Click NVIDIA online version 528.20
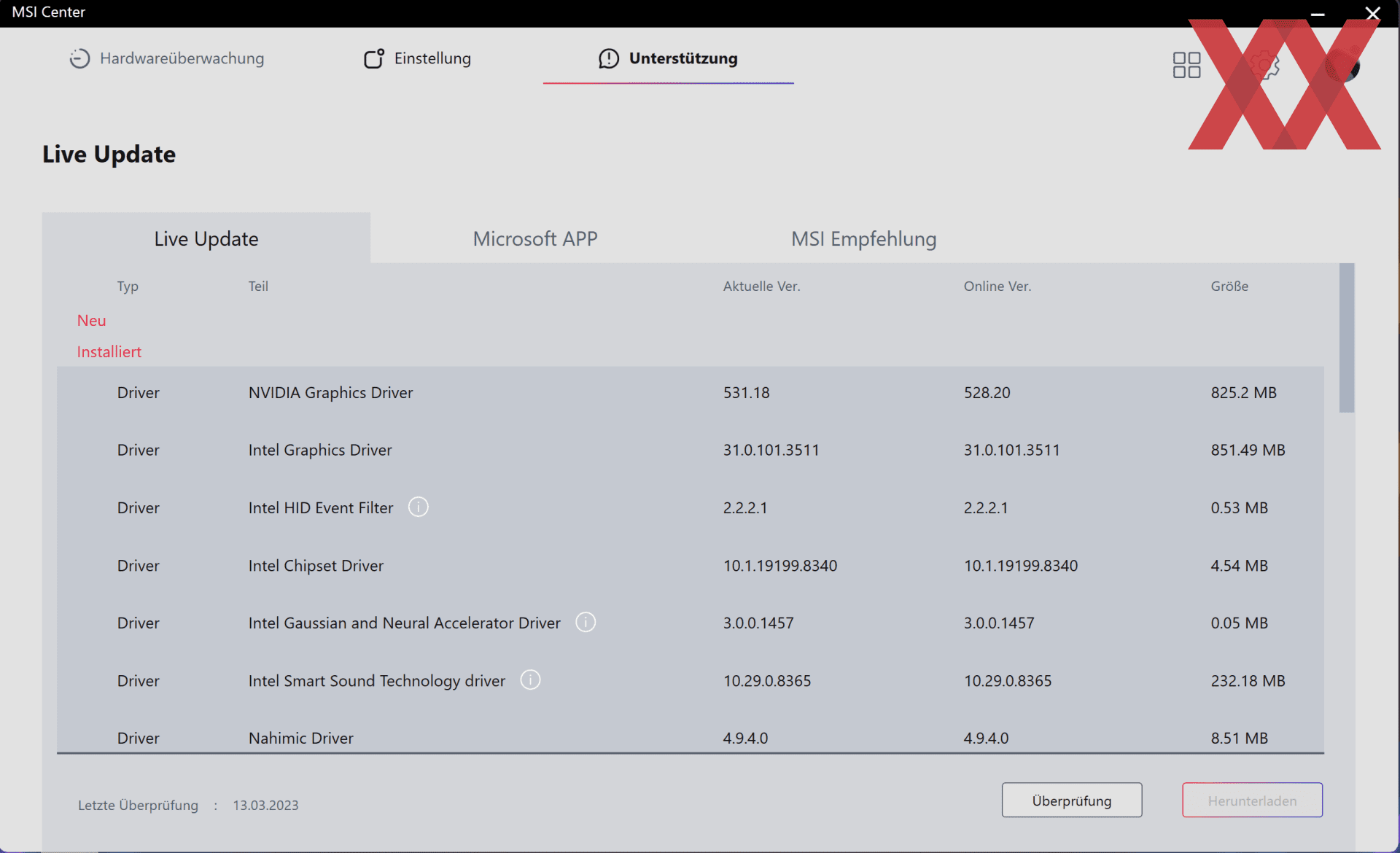This screenshot has height=853, width=1400. [987, 393]
